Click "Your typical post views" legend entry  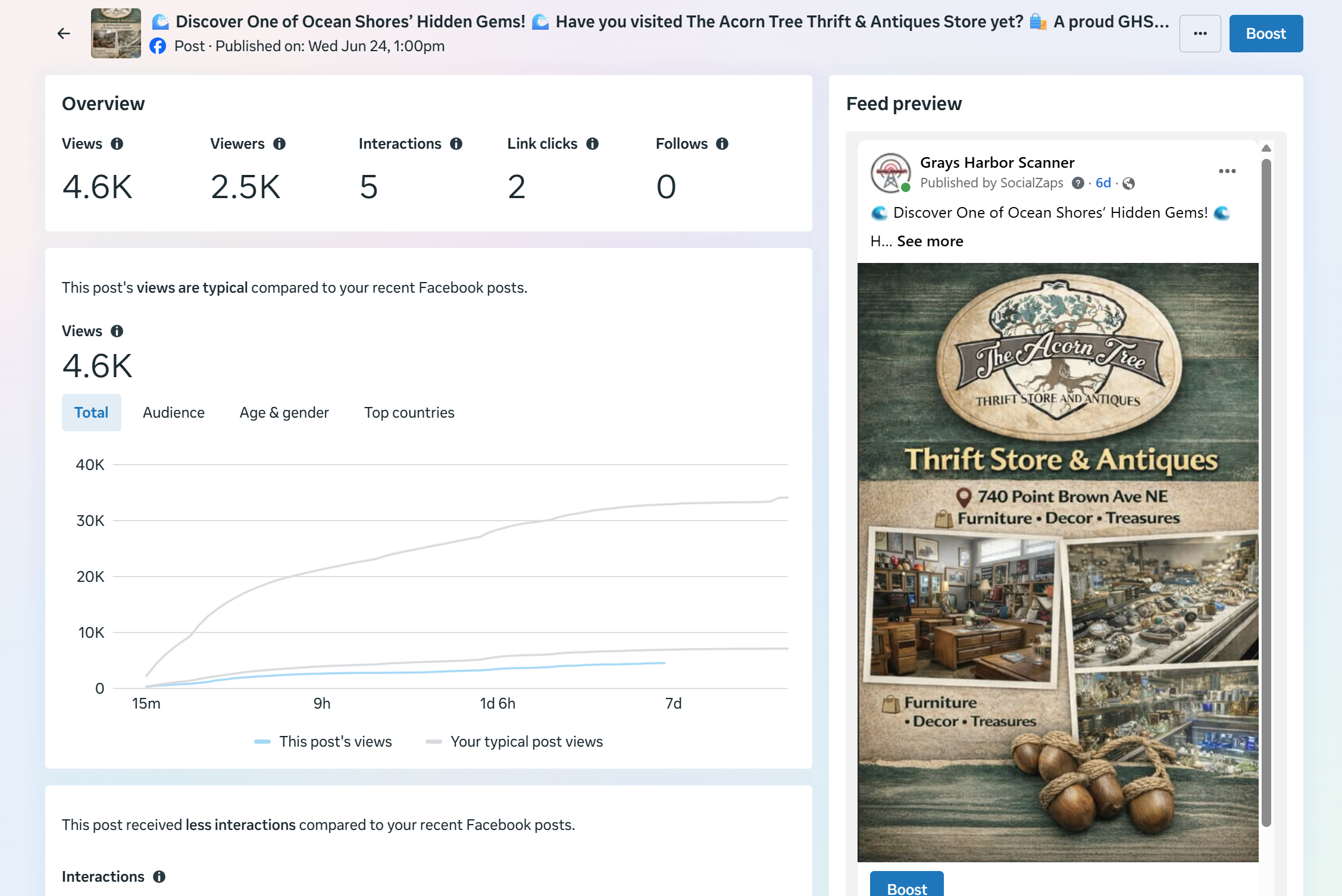click(x=514, y=742)
